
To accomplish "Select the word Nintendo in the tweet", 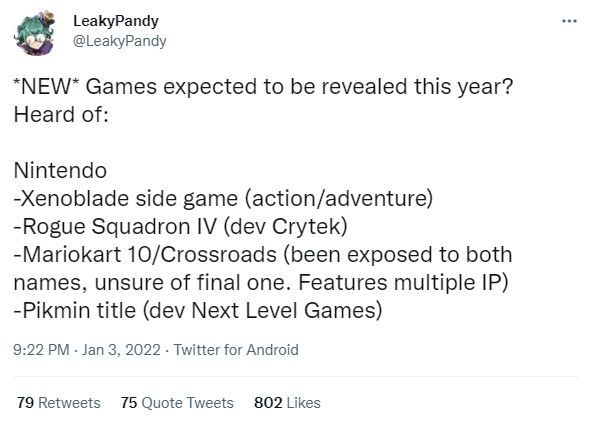I will click(61, 171).
